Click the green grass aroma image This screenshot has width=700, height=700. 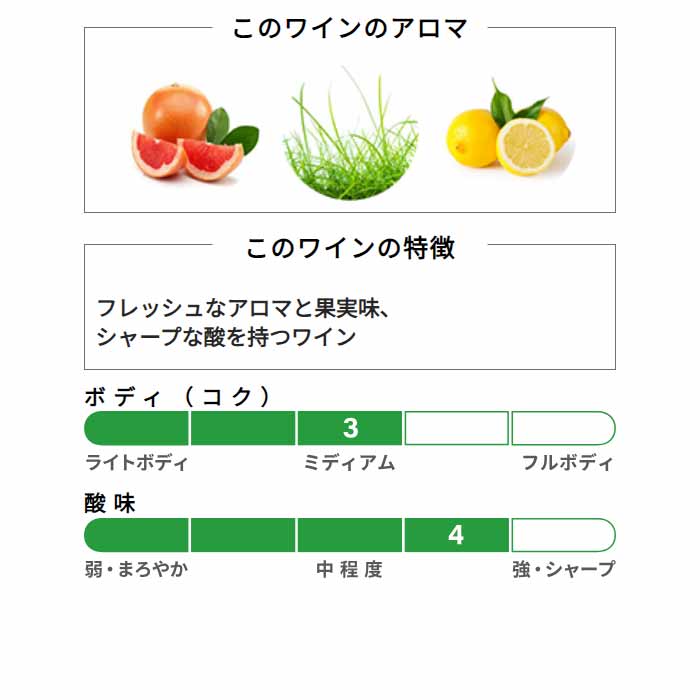350,133
